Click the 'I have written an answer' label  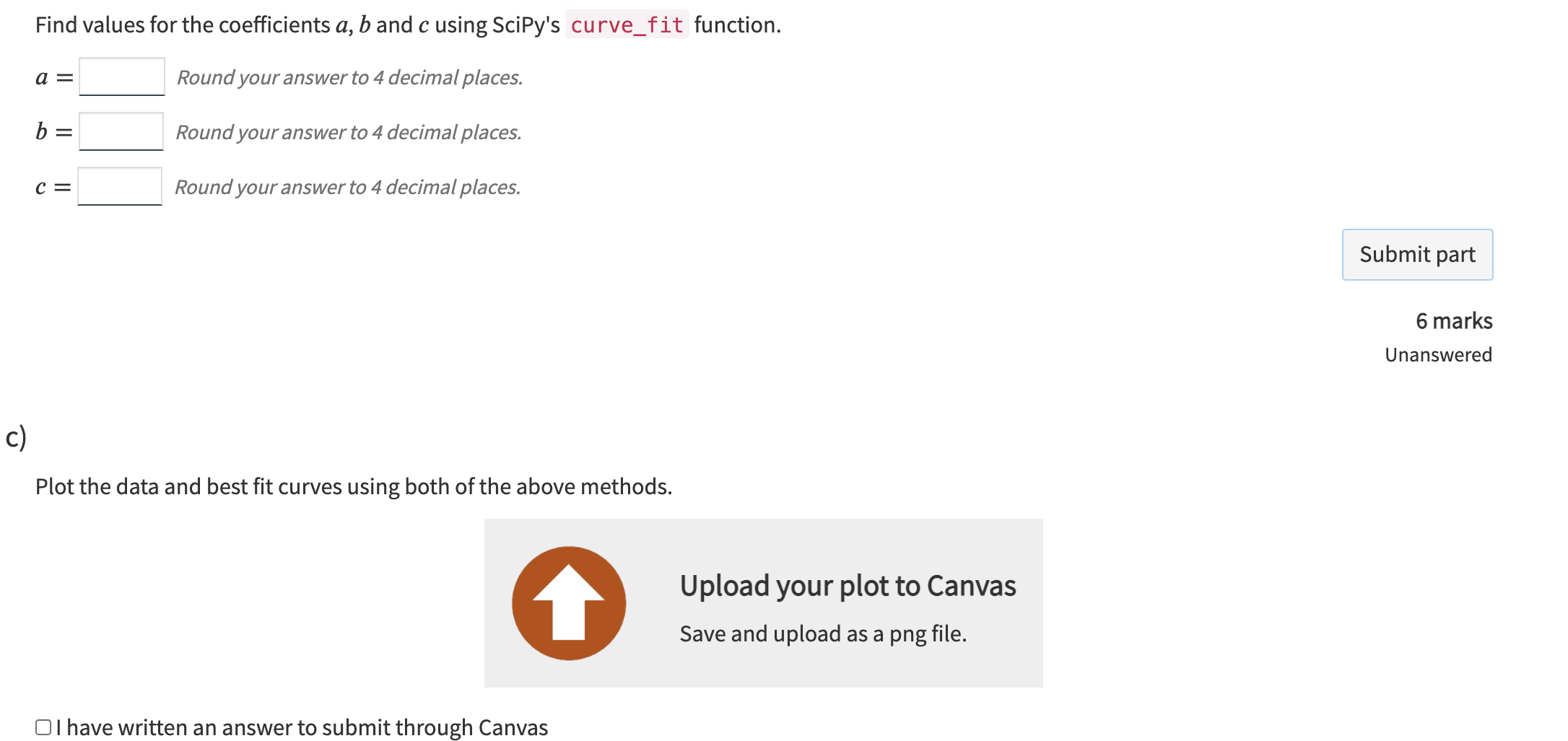point(302,727)
